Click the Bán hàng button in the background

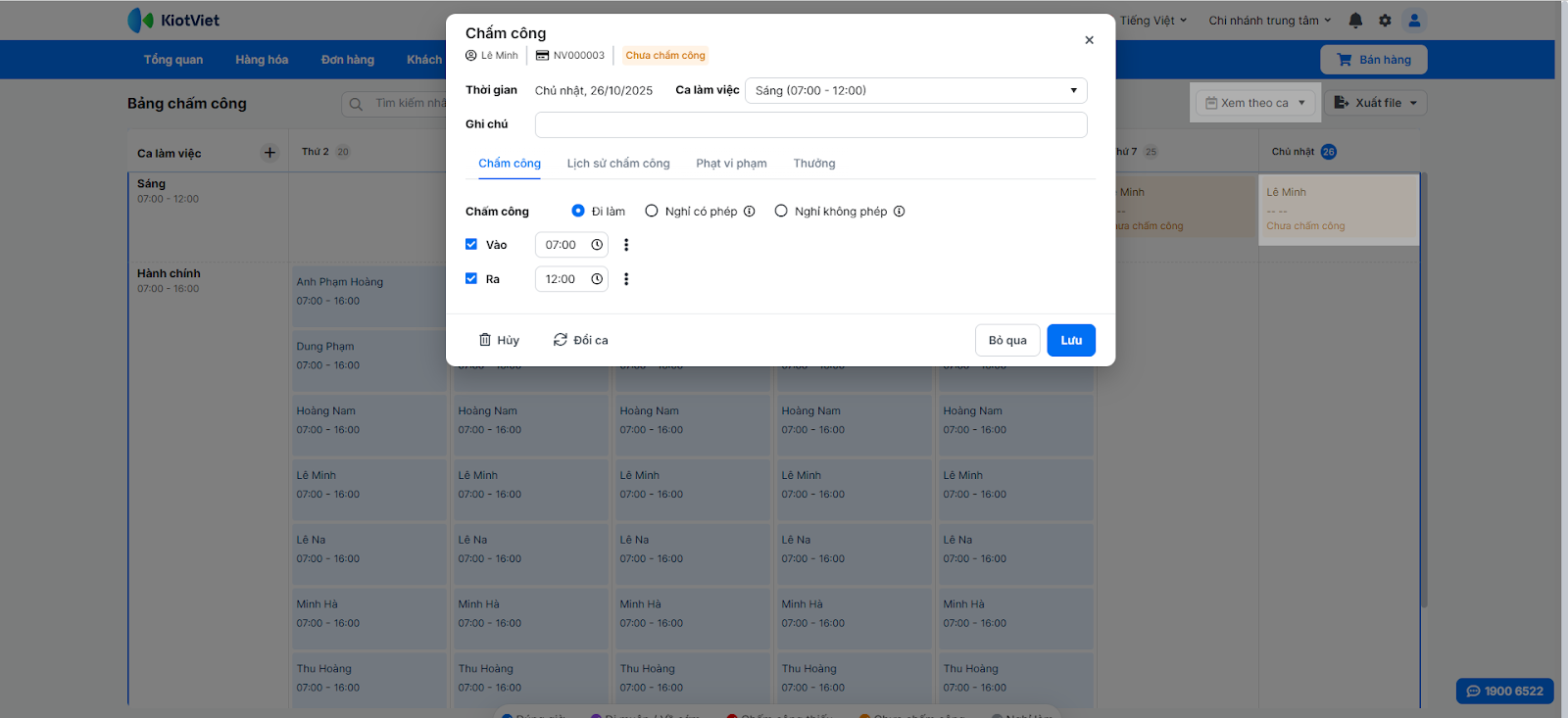pyautogui.click(x=1374, y=60)
